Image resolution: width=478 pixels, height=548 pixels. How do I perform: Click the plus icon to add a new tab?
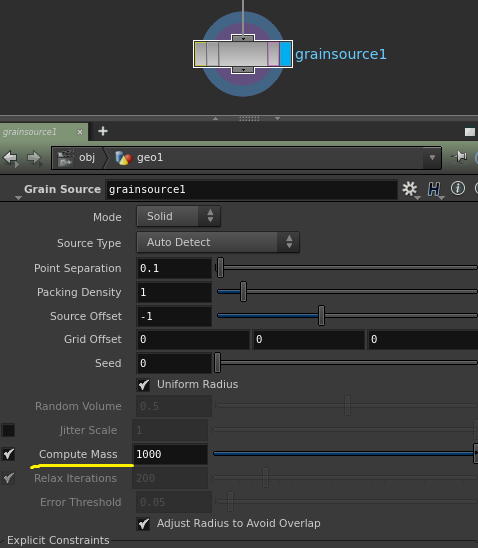(x=103, y=131)
